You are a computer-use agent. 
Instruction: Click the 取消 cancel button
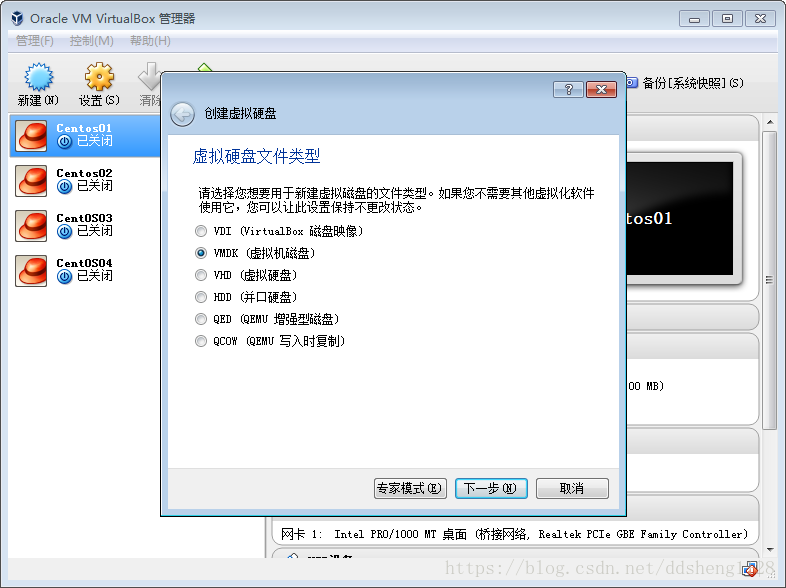(x=572, y=488)
